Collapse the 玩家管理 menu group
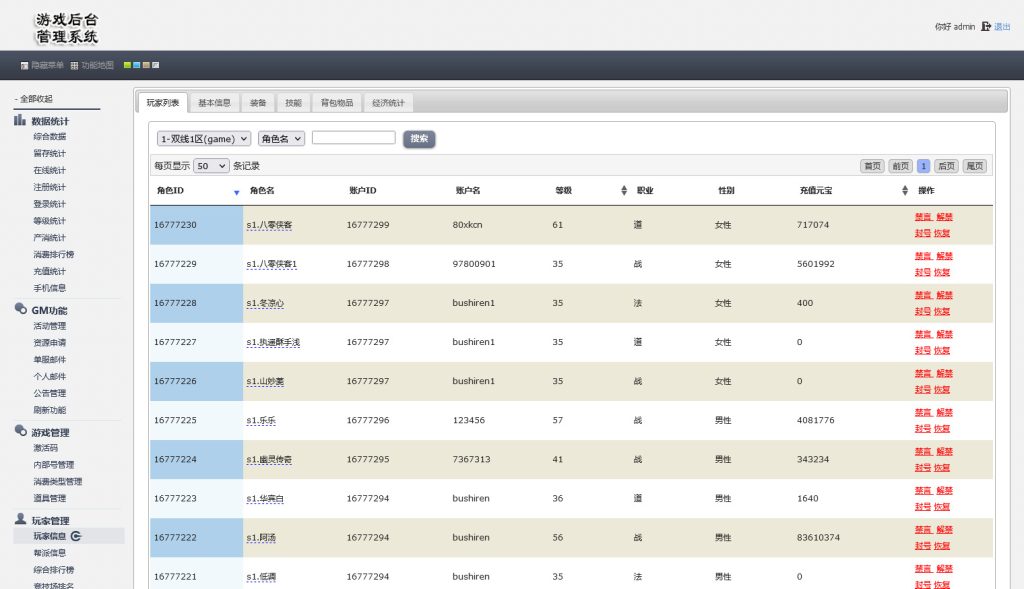The height and width of the screenshot is (589, 1024). click(x=50, y=520)
